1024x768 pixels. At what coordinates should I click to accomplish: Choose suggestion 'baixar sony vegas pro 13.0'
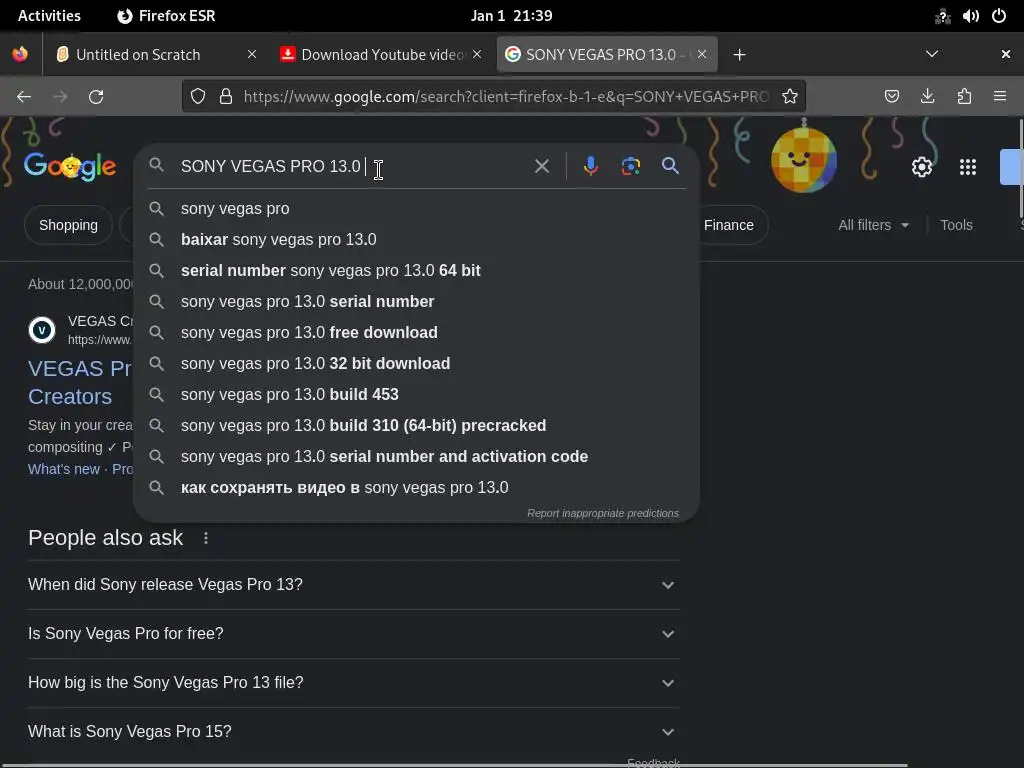(x=417, y=240)
